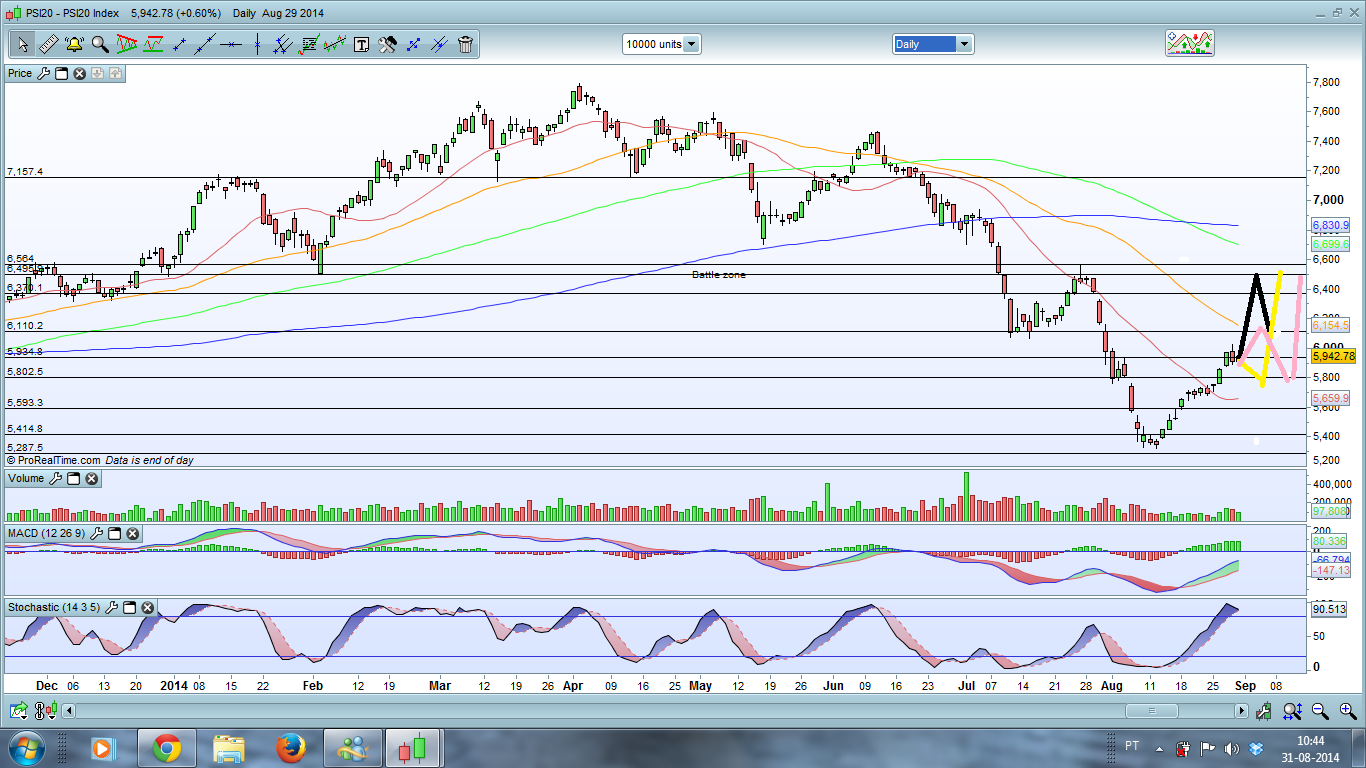This screenshot has height=768, width=1366.
Task: Select the support and resistance lines tool
Action: (x=153, y=44)
